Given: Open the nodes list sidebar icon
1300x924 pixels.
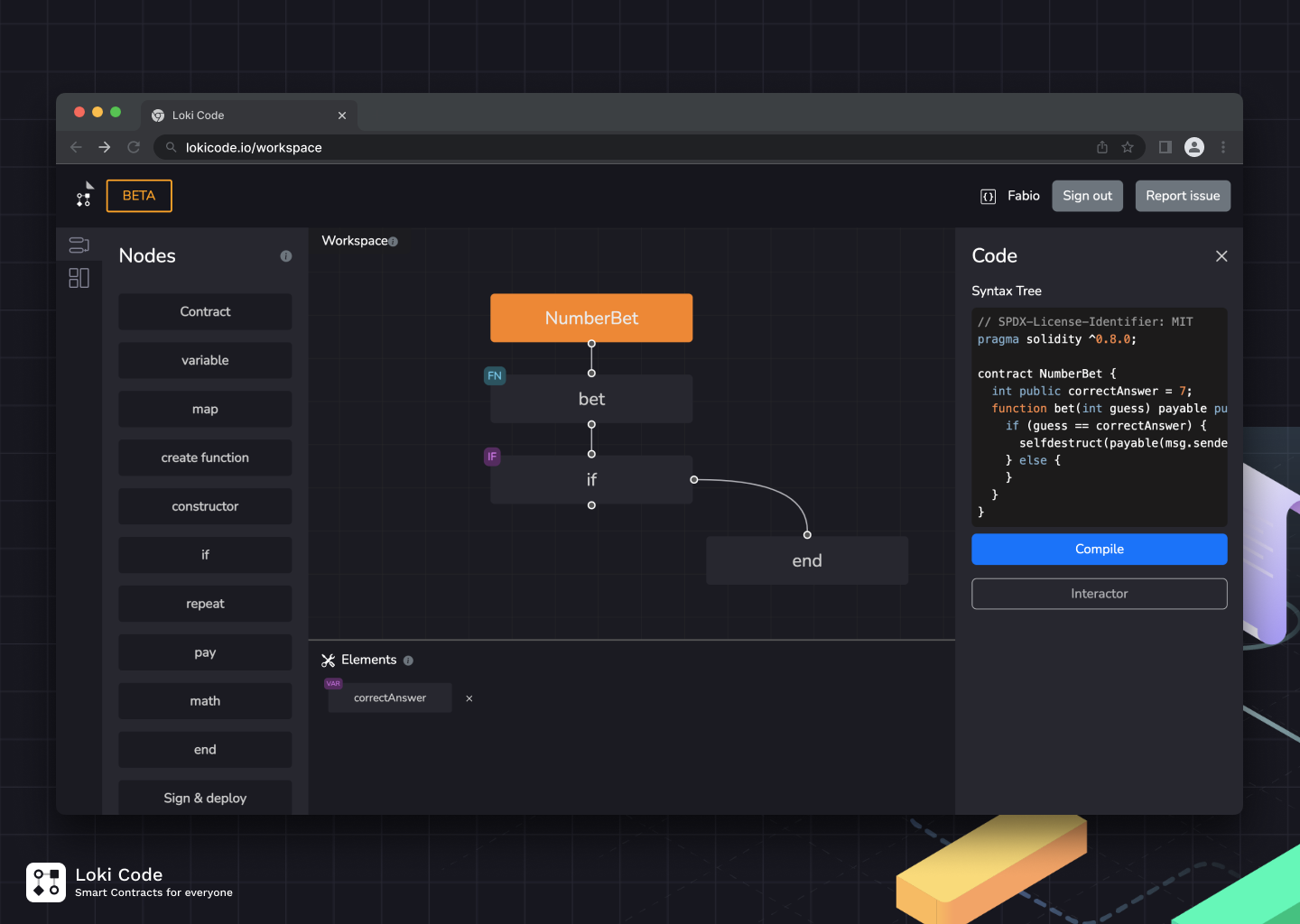Looking at the screenshot, I should click(x=79, y=245).
